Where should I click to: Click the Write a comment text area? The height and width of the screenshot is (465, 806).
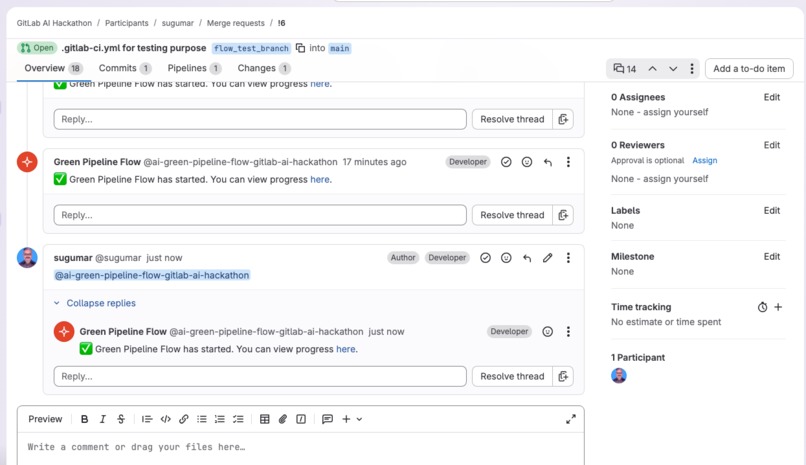point(301,449)
